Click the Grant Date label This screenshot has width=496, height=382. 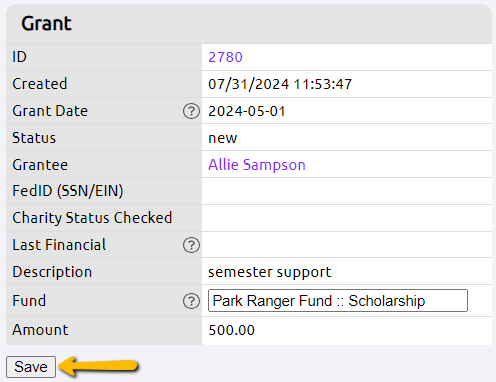pos(50,111)
